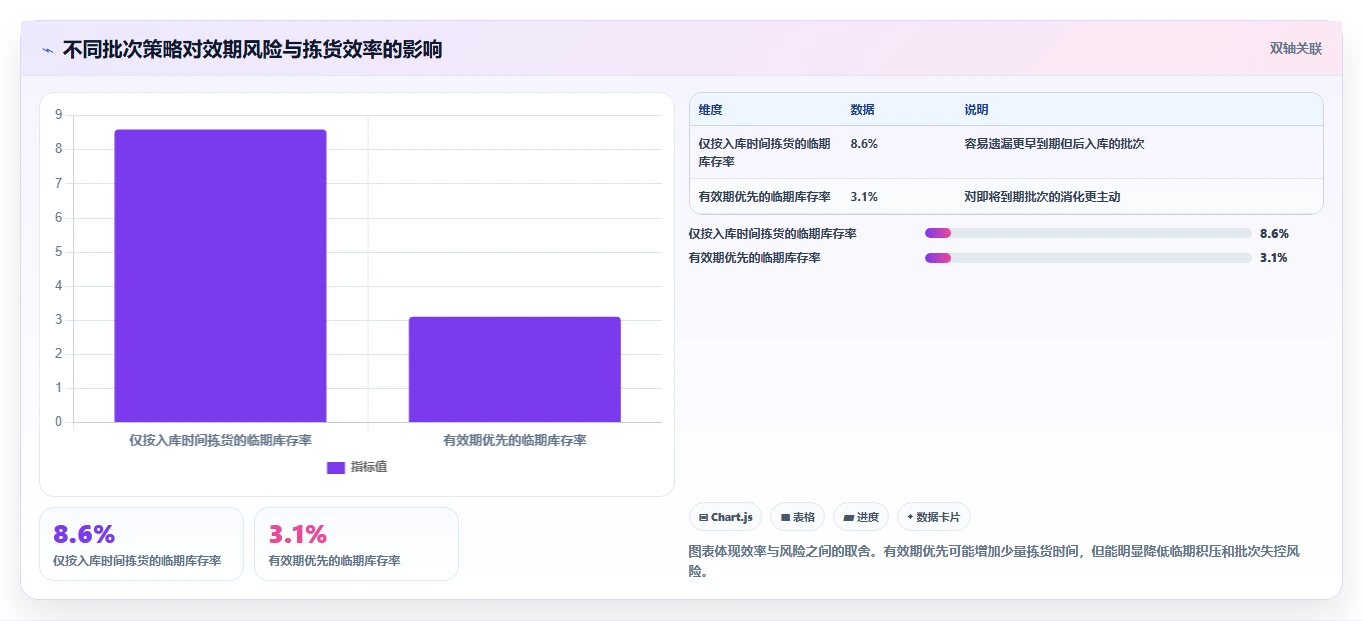Click the chart title 不同批次策略对效期风险与拣货效率的影响

pos(252,49)
